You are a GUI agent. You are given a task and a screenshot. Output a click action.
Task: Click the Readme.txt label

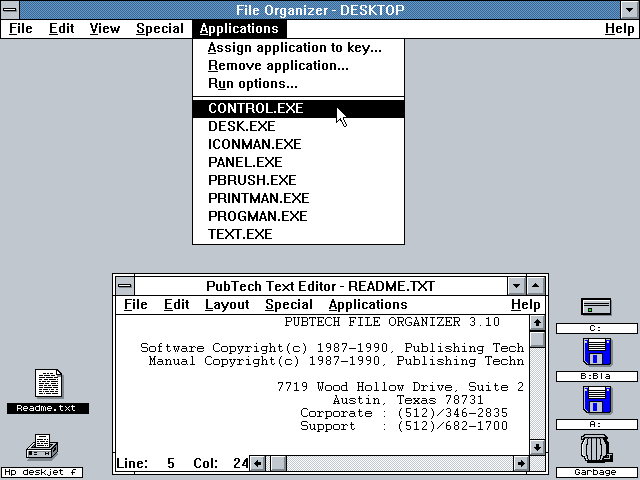47,408
